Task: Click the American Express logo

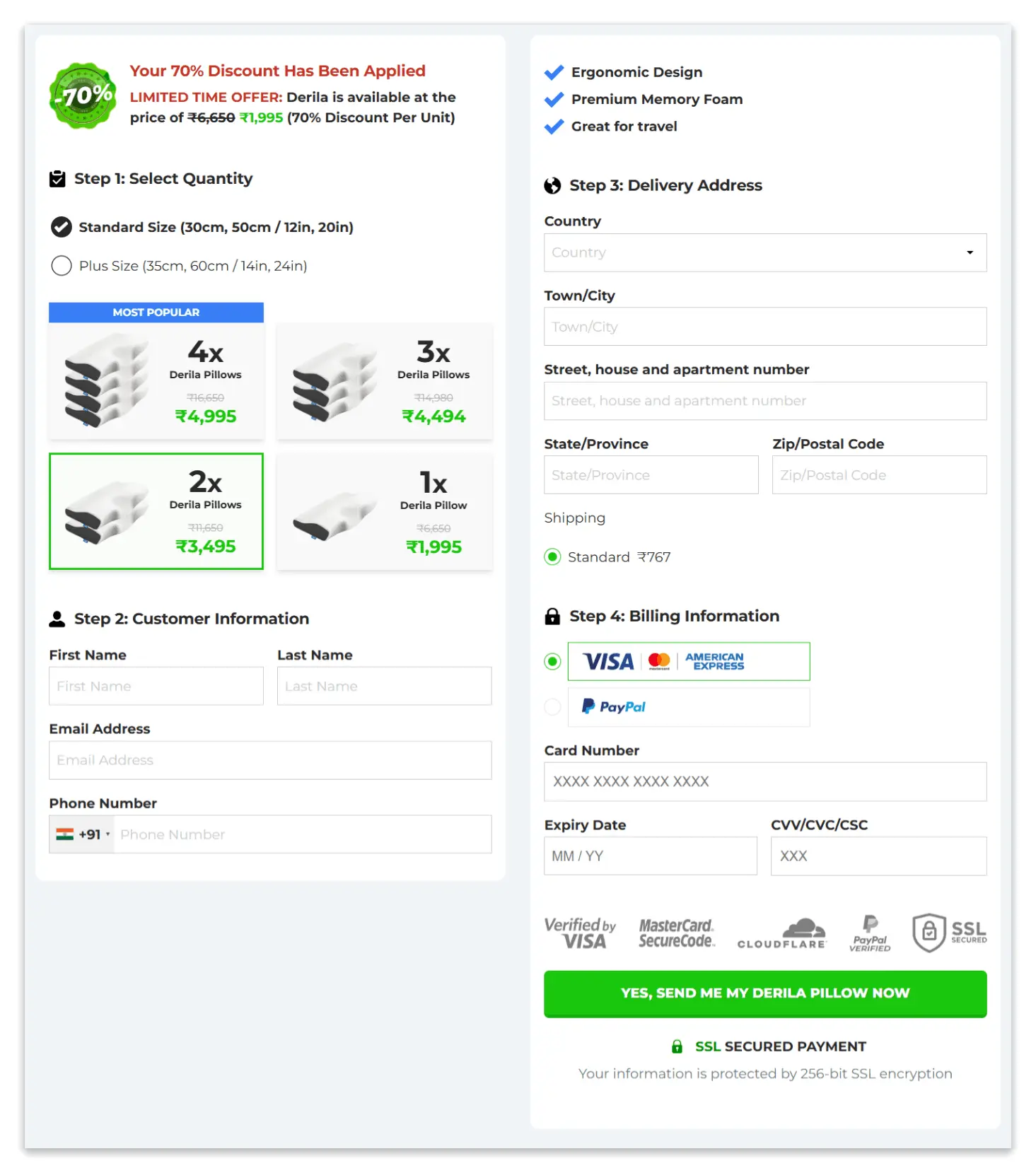Action: (715, 662)
